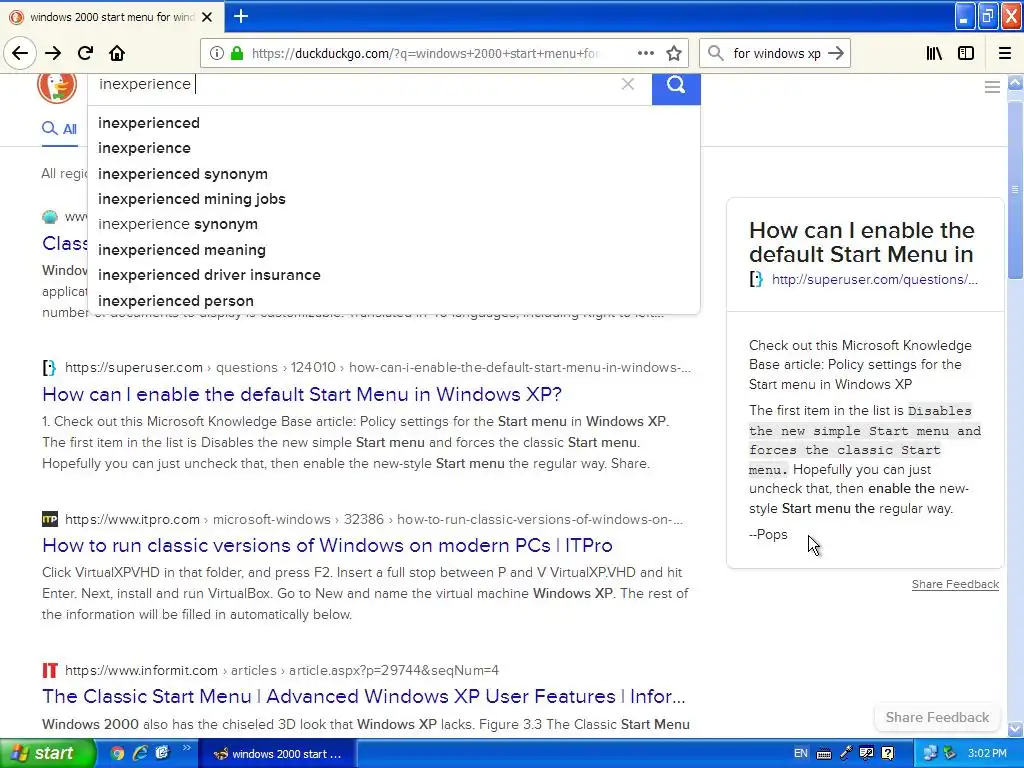The height and width of the screenshot is (768, 1024).
Task: Open the Library bookshelf icon
Action: (x=934, y=53)
